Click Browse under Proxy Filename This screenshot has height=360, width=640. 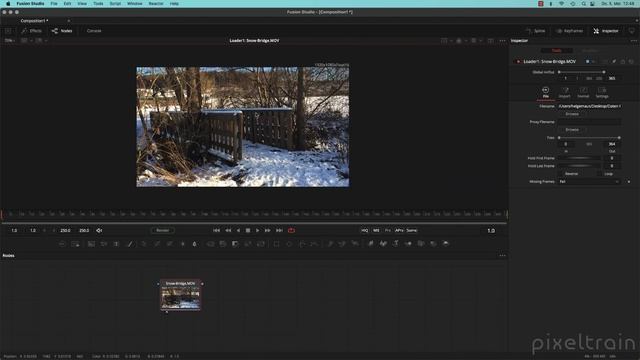point(572,130)
